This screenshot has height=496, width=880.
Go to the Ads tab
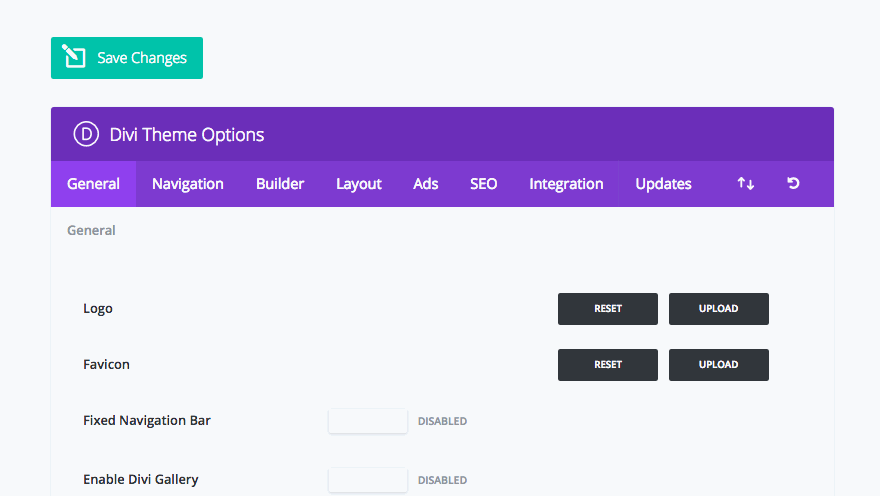(x=426, y=184)
